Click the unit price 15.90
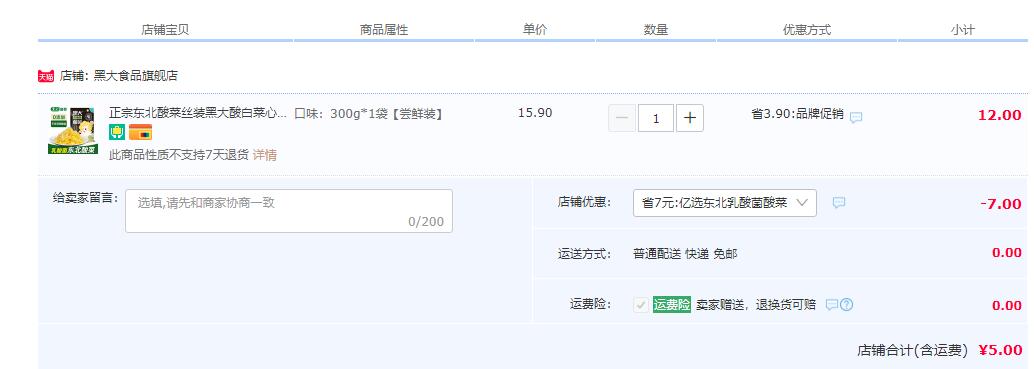The image size is (1034, 369). (535, 113)
